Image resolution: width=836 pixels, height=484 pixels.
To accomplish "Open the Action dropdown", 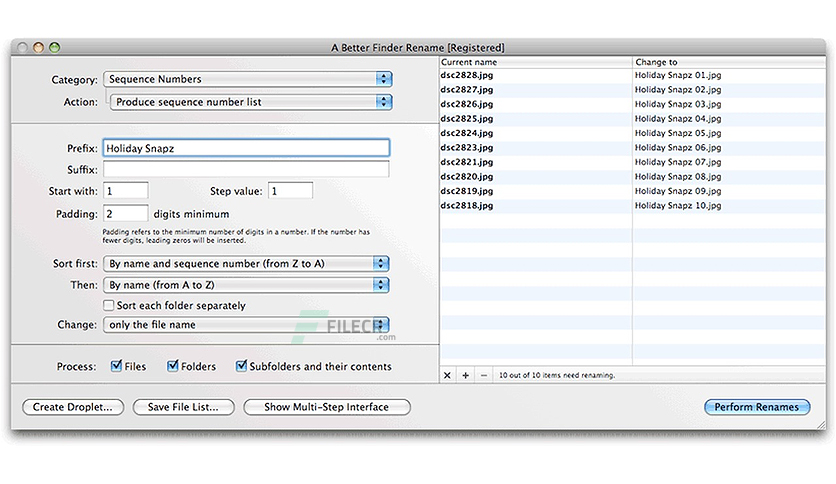I will [x=251, y=102].
